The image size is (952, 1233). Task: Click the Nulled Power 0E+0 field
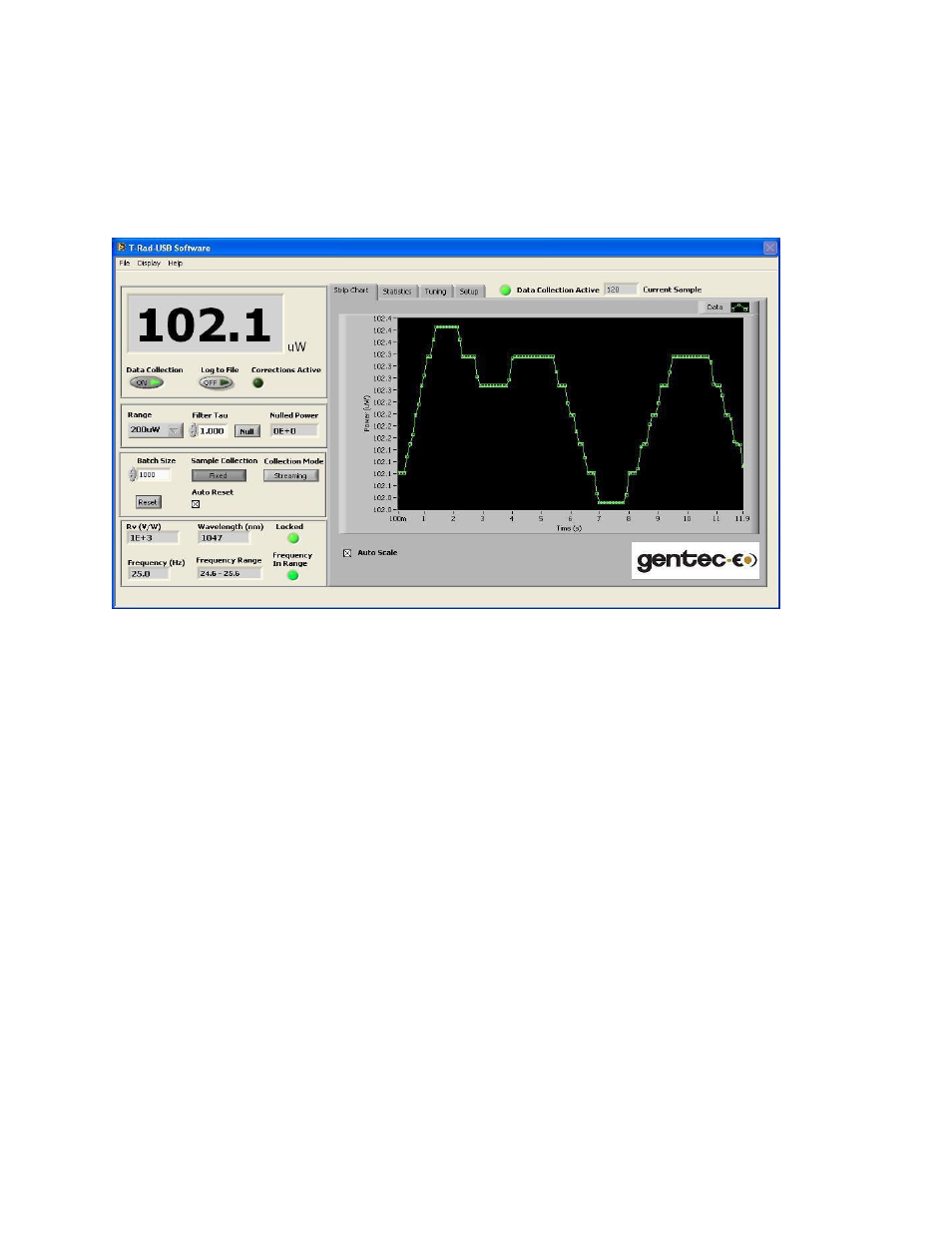pyautogui.click(x=294, y=431)
